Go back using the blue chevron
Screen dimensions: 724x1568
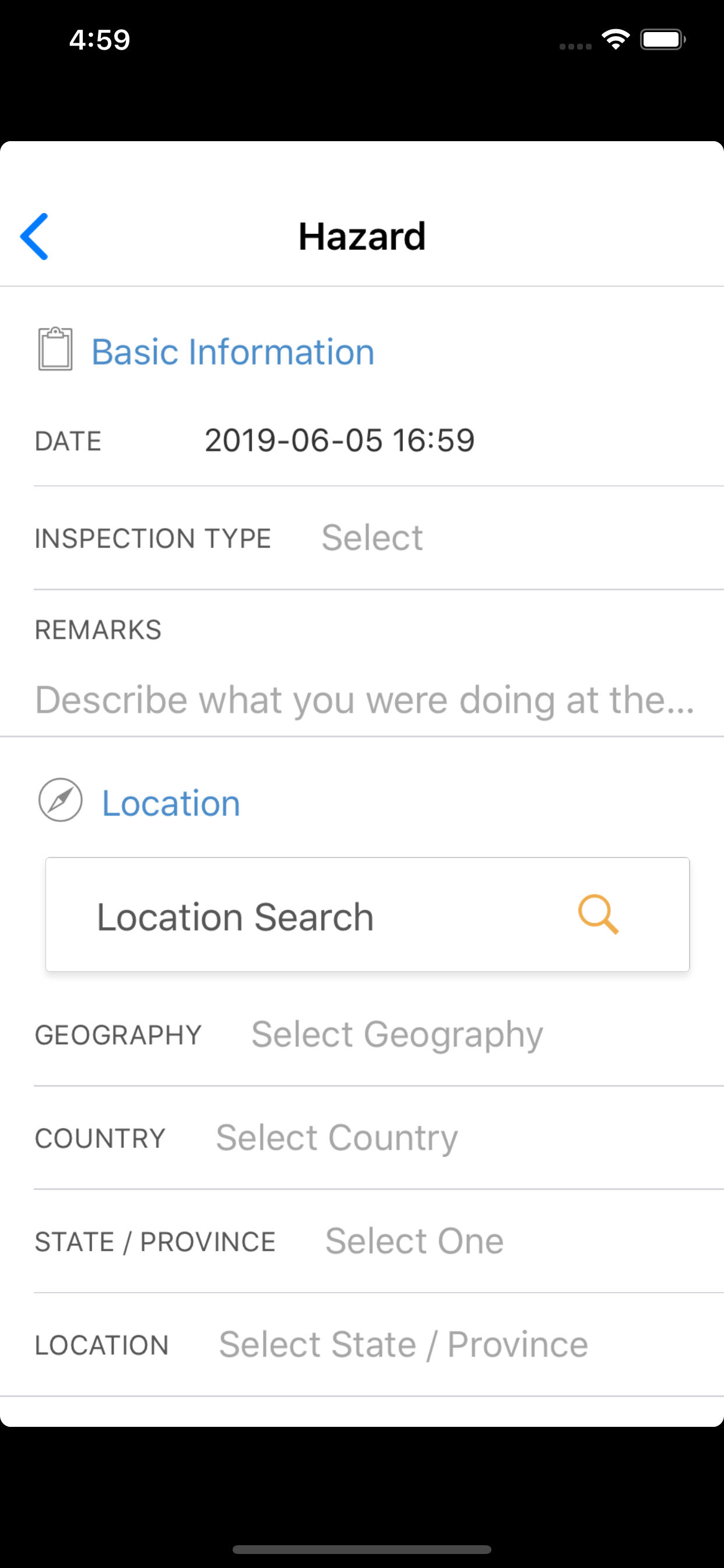coord(34,236)
